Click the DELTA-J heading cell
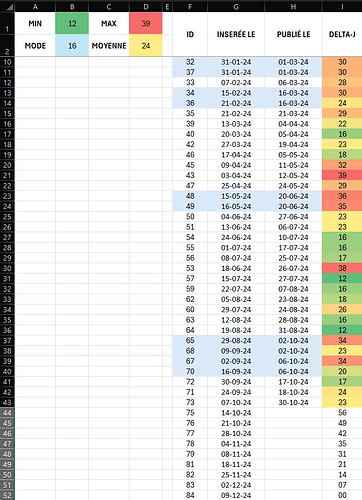The height and width of the screenshot is (500, 362). [x=342, y=34]
